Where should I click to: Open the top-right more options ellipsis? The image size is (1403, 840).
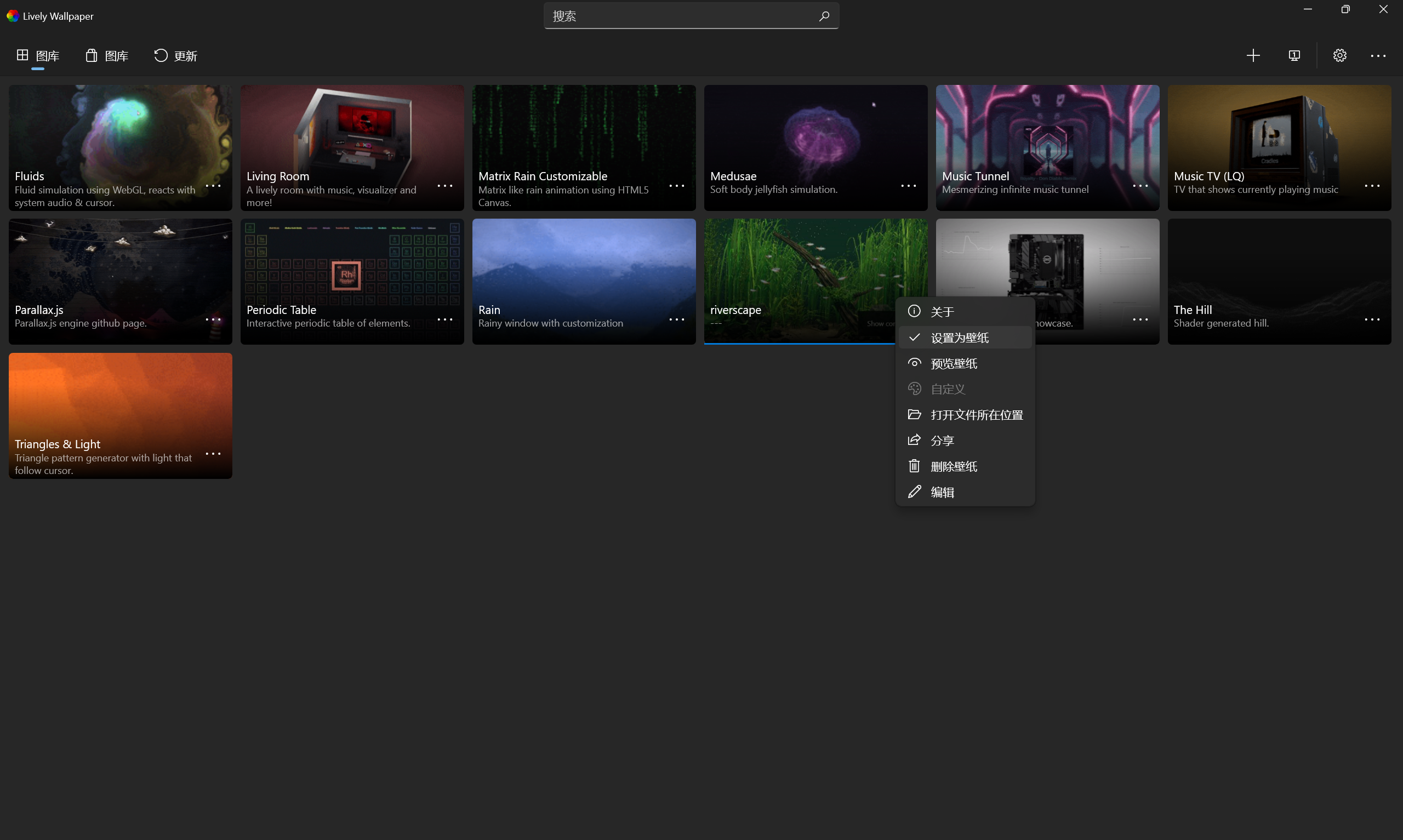[1378, 55]
